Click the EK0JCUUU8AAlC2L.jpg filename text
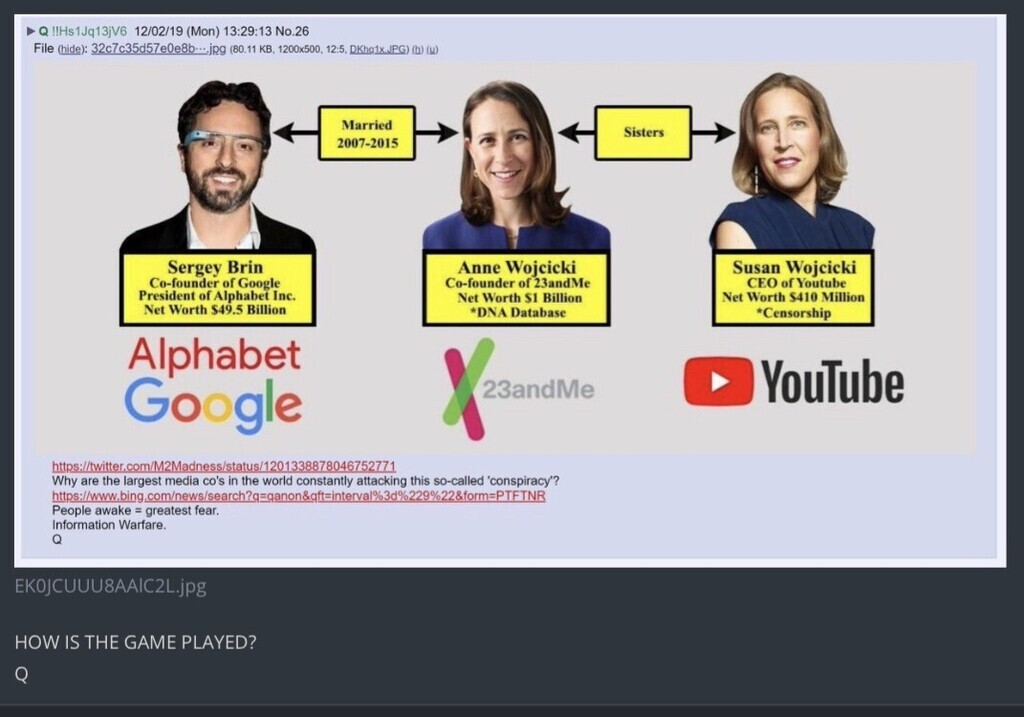The width and height of the screenshot is (1024, 717). [110, 586]
